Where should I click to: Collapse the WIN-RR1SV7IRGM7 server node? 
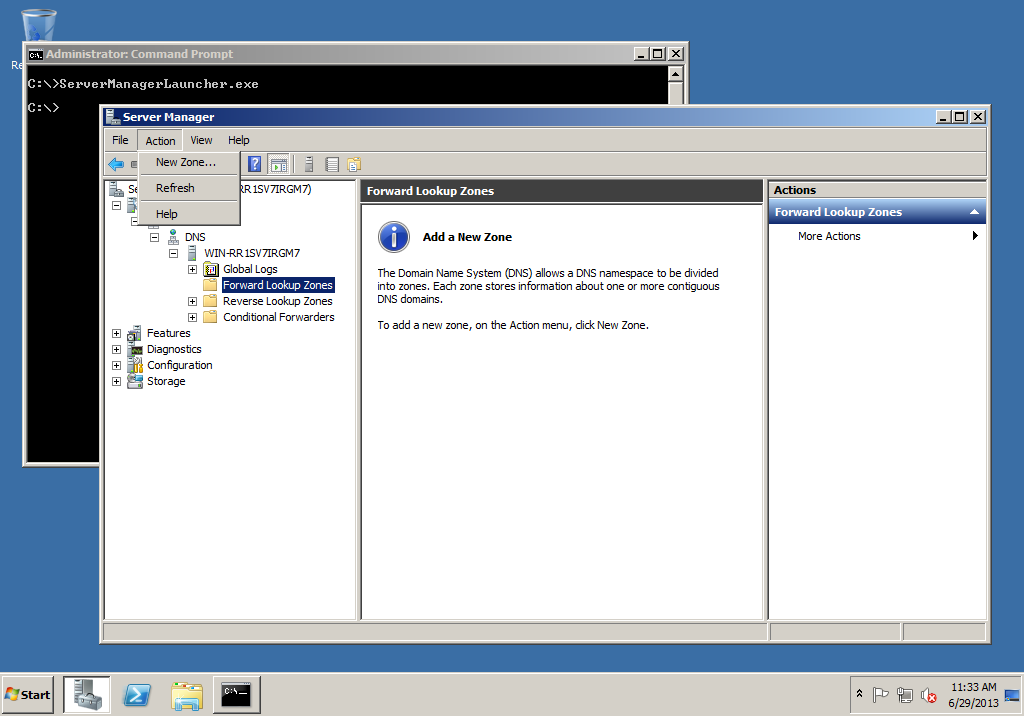point(173,253)
